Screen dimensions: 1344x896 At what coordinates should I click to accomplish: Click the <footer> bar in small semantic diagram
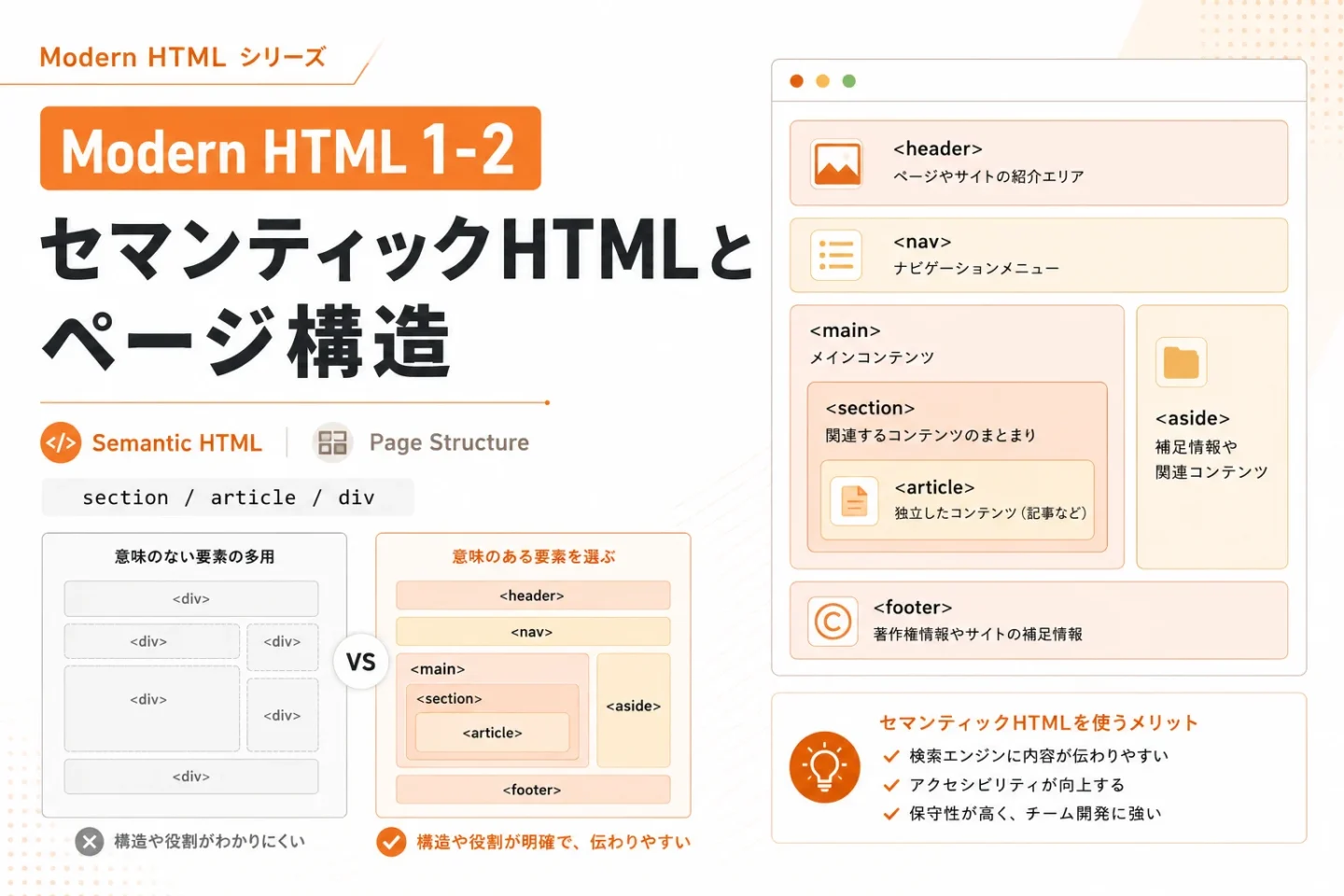[533, 790]
